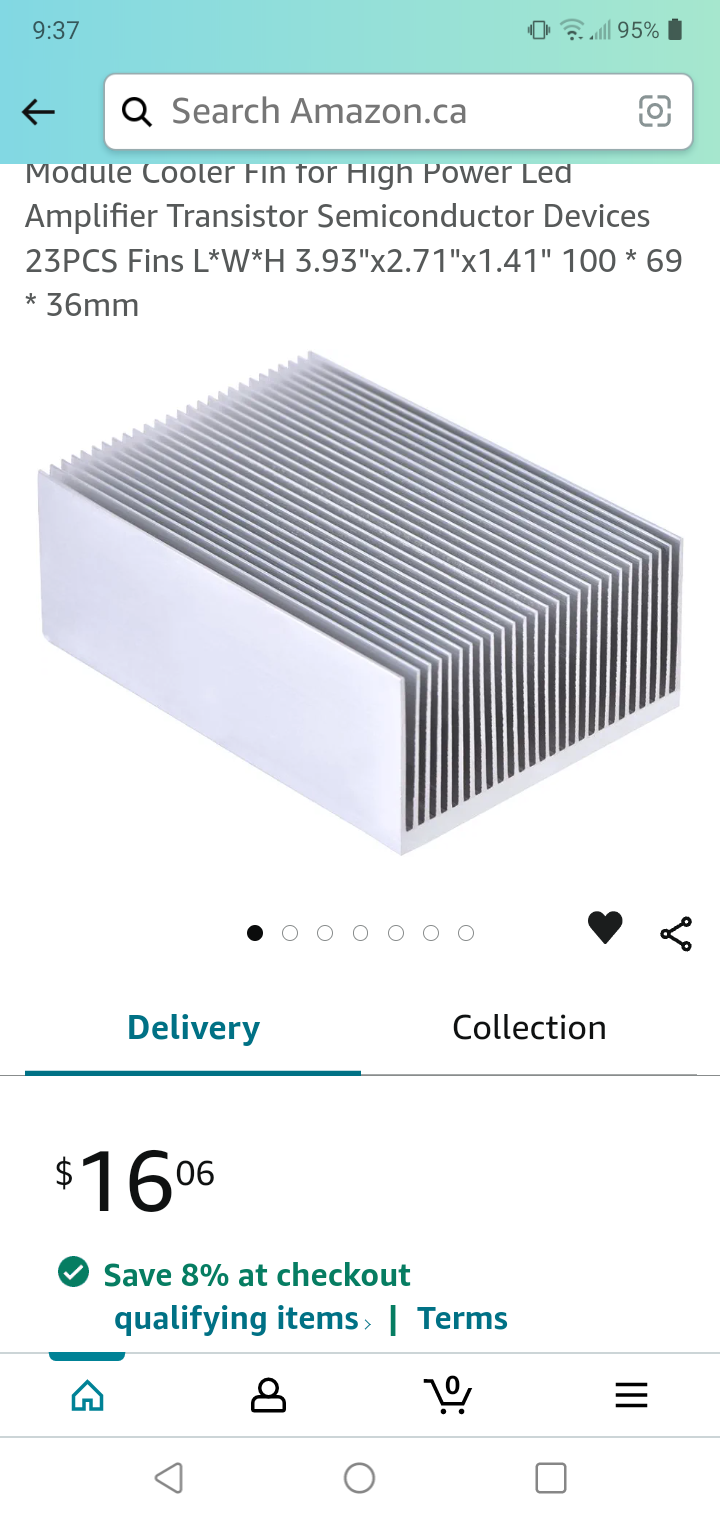
Task: Add item to wish list heart
Action: [605, 928]
